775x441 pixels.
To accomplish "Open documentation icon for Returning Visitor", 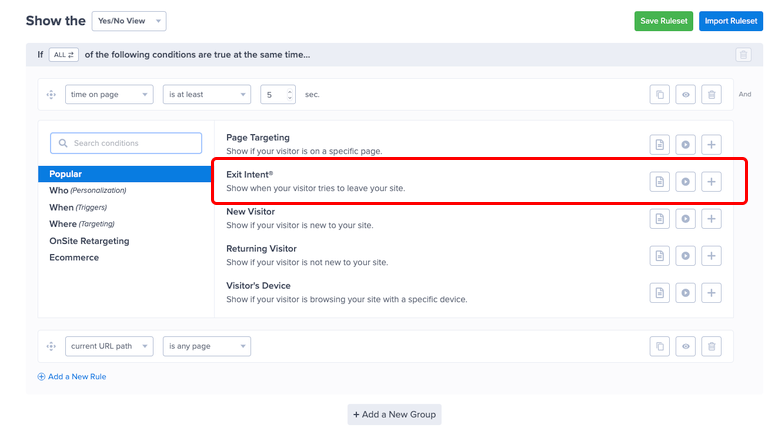I will [659, 256].
